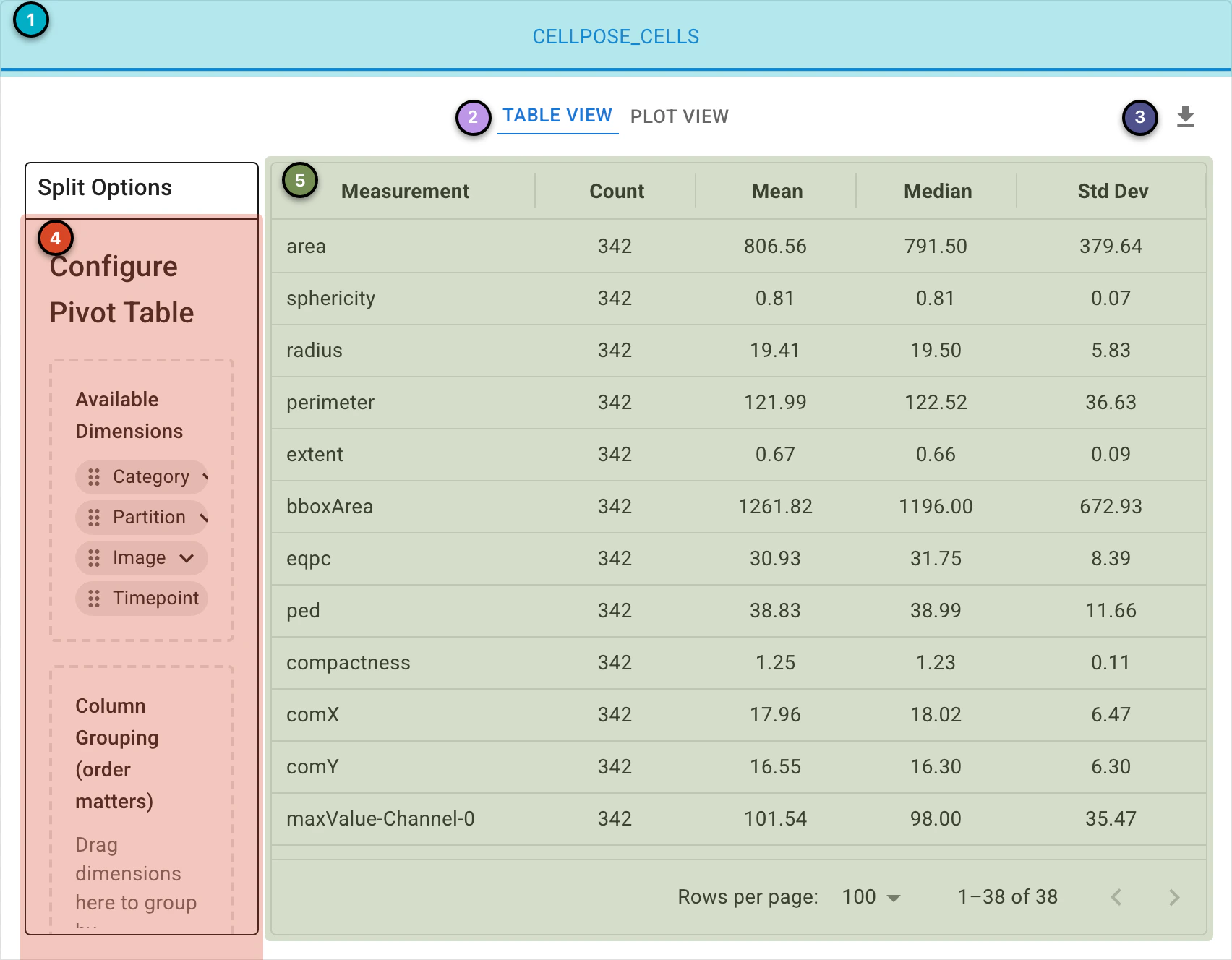Select the compactness measurement row
The height and width of the screenshot is (960, 1232).
point(739,663)
